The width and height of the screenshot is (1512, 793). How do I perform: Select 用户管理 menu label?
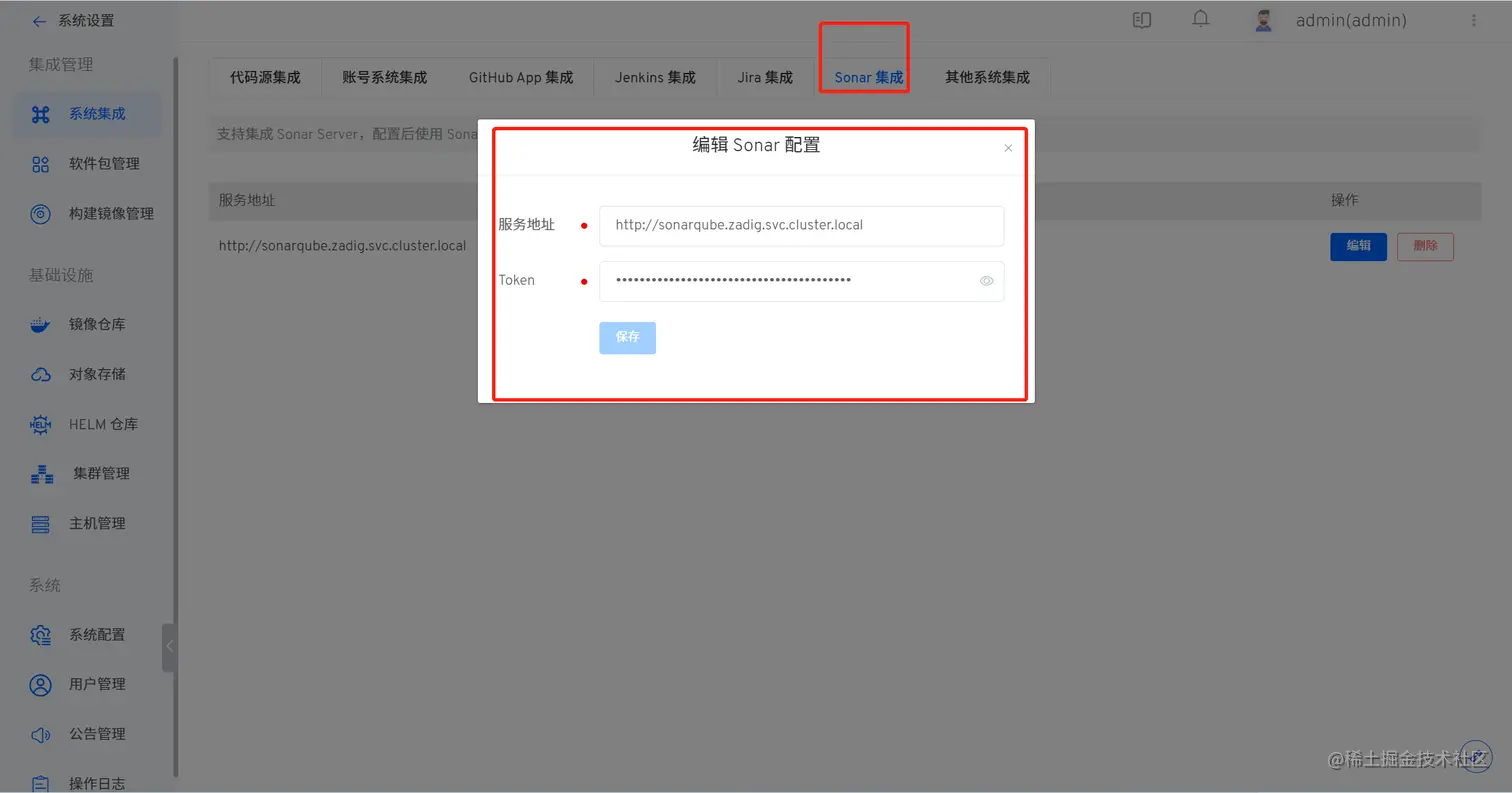point(97,684)
